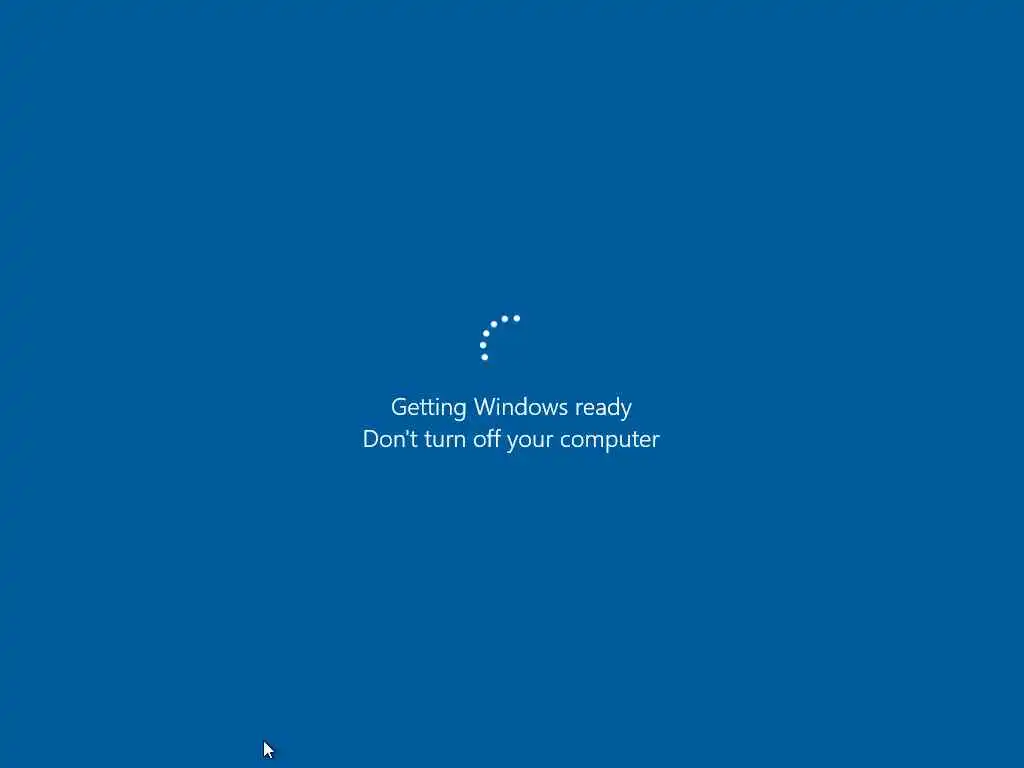Screen dimensions: 1024x768
Task: Click the spinner dot just above the lowest dot
Action: point(483,345)
